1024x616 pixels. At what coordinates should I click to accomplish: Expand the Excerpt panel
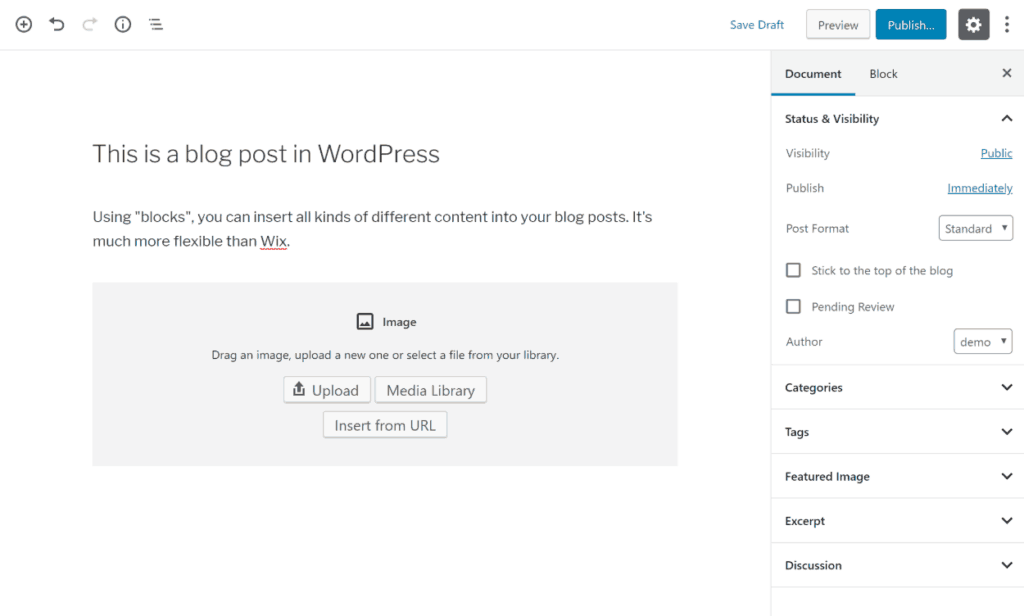[x=898, y=521]
